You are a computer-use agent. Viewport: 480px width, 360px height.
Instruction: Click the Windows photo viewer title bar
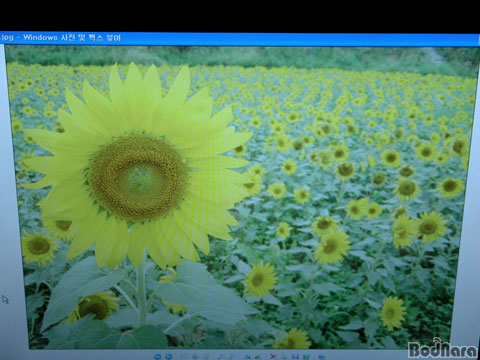[x=240, y=38]
